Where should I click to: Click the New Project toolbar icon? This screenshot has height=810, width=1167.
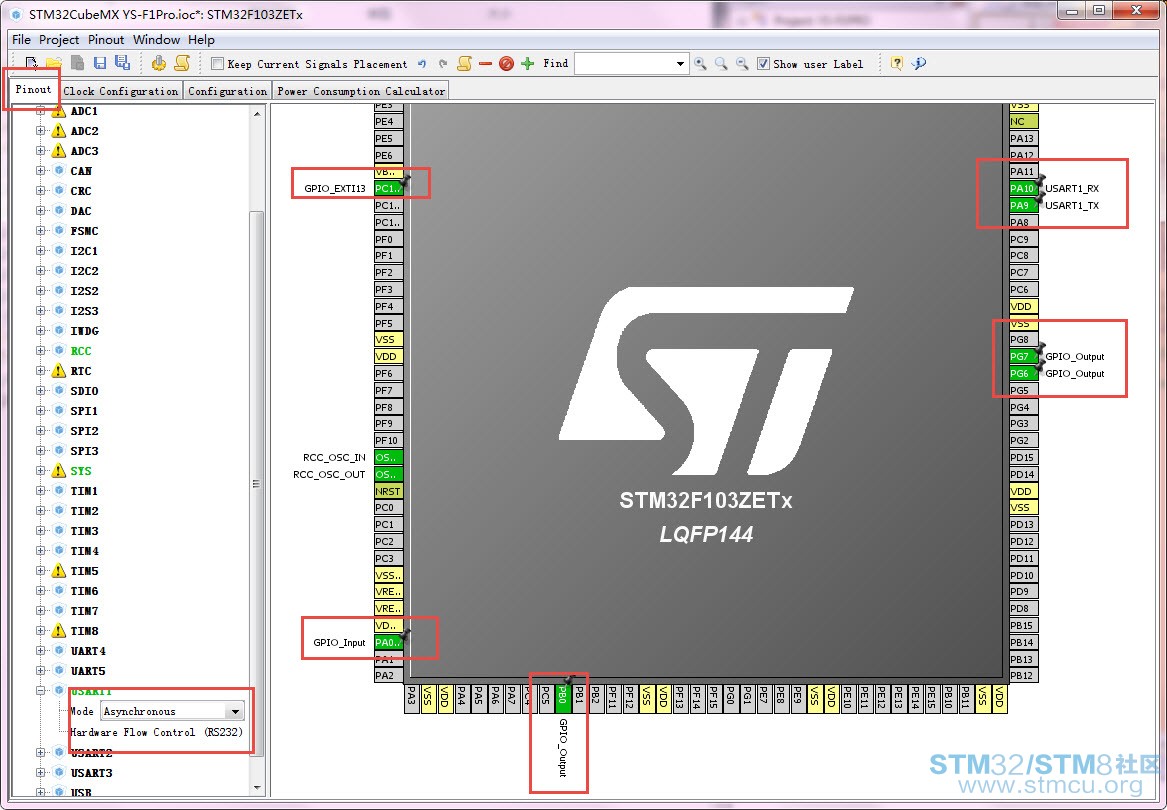[x=32, y=63]
